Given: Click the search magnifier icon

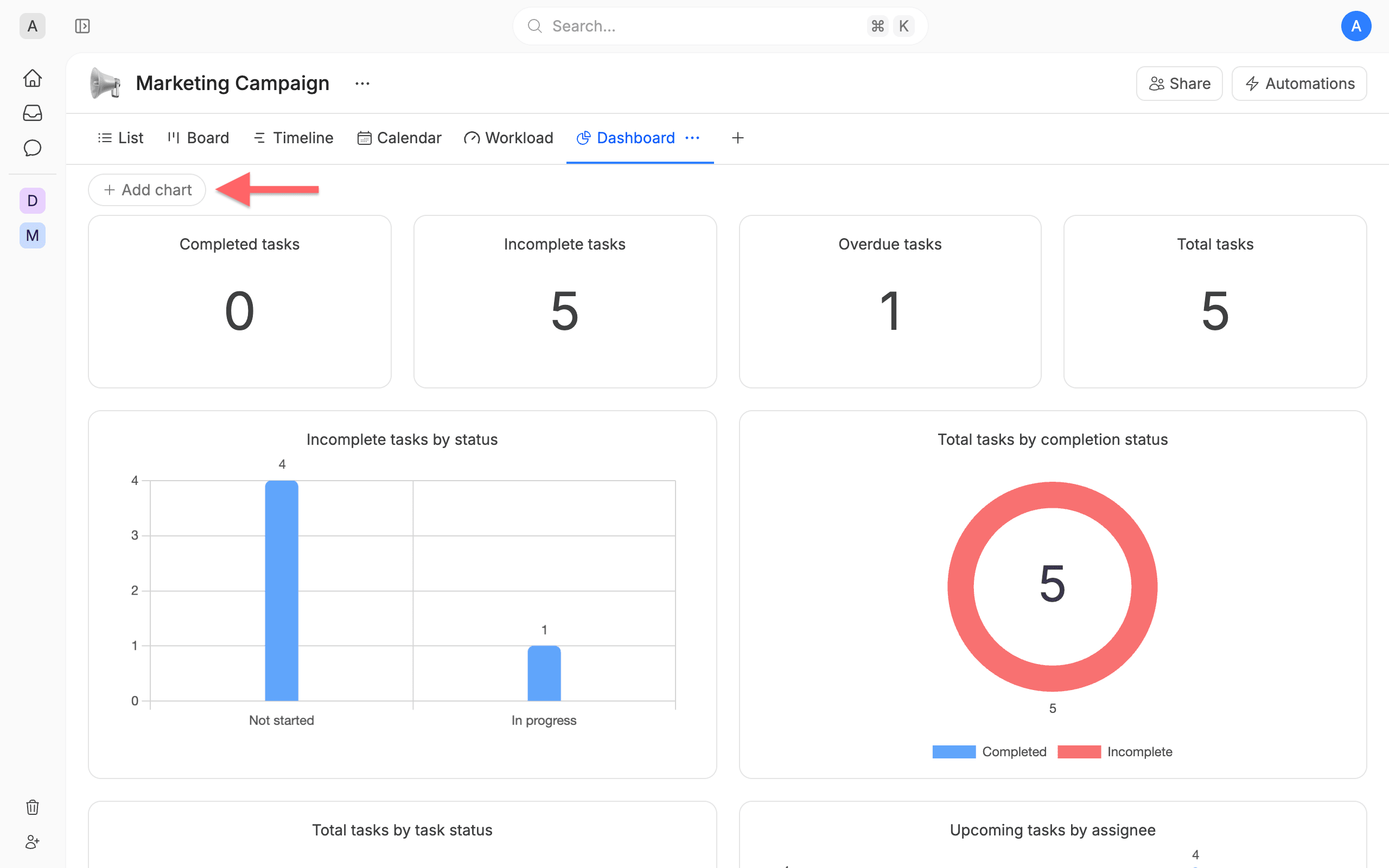Looking at the screenshot, I should tap(534, 26).
